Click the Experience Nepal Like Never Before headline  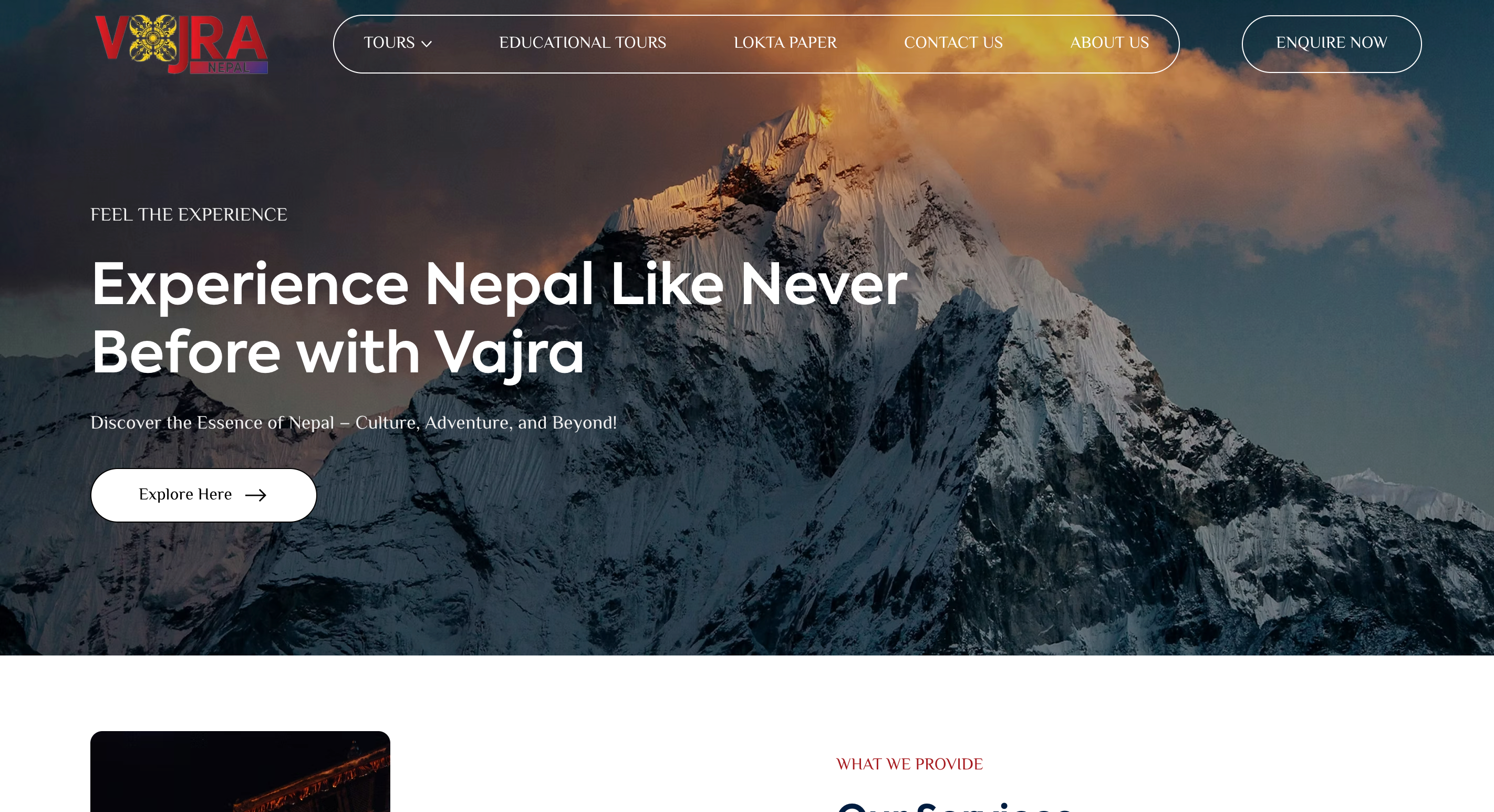tap(500, 317)
